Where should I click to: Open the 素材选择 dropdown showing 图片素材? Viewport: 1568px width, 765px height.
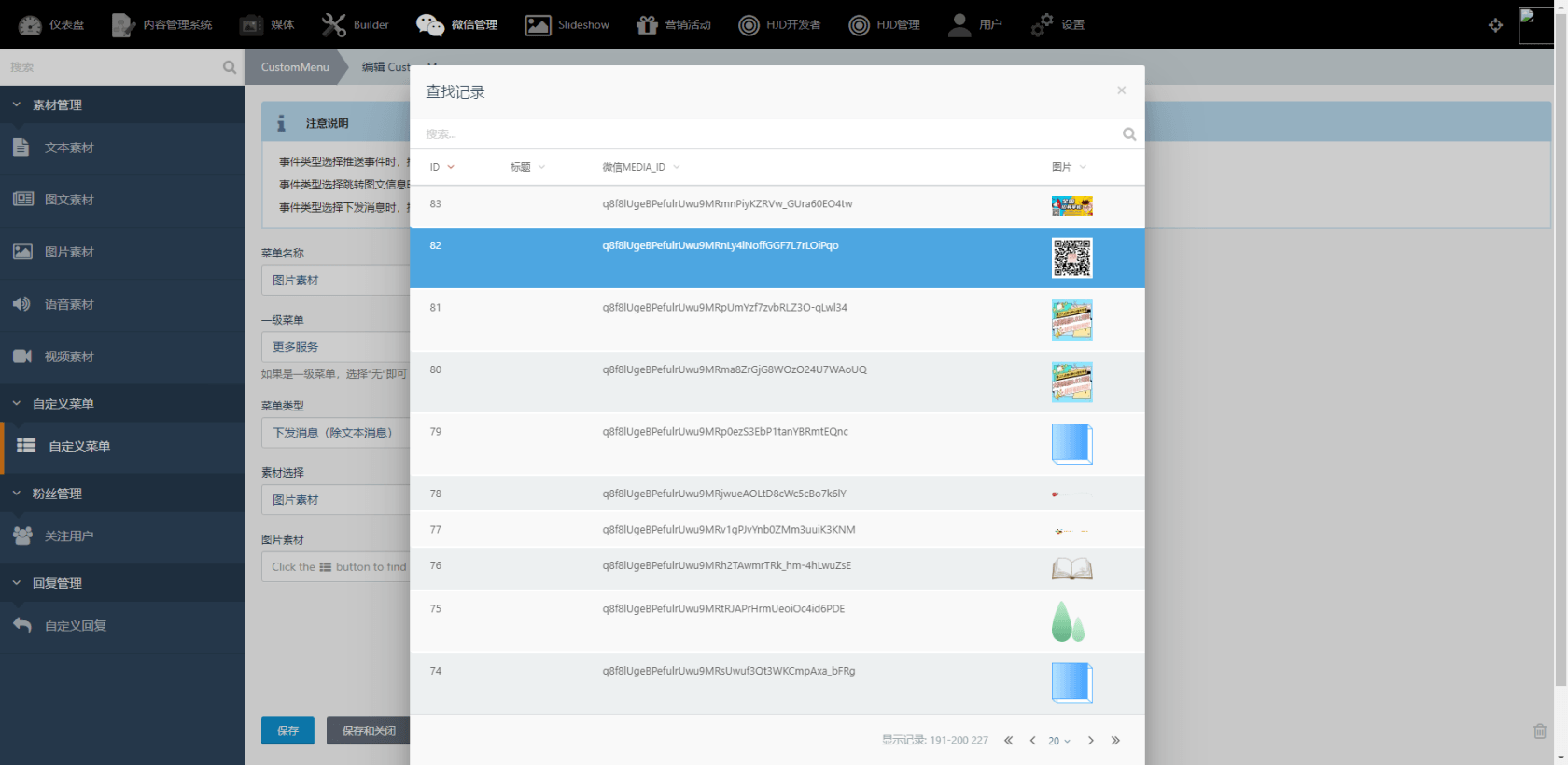tap(335, 500)
